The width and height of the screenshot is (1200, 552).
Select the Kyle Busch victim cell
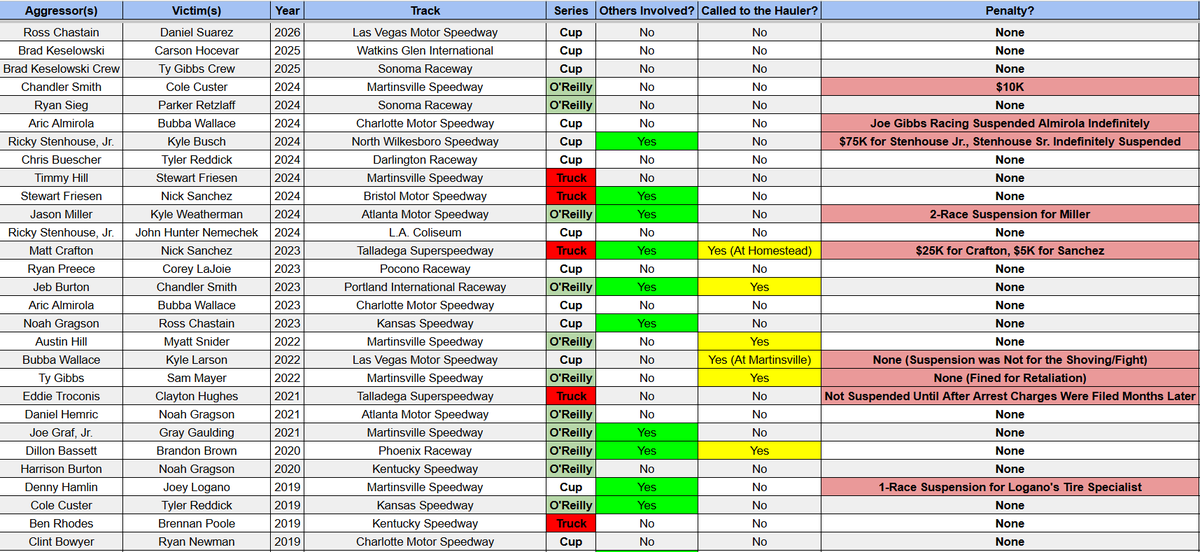(x=196, y=141)
